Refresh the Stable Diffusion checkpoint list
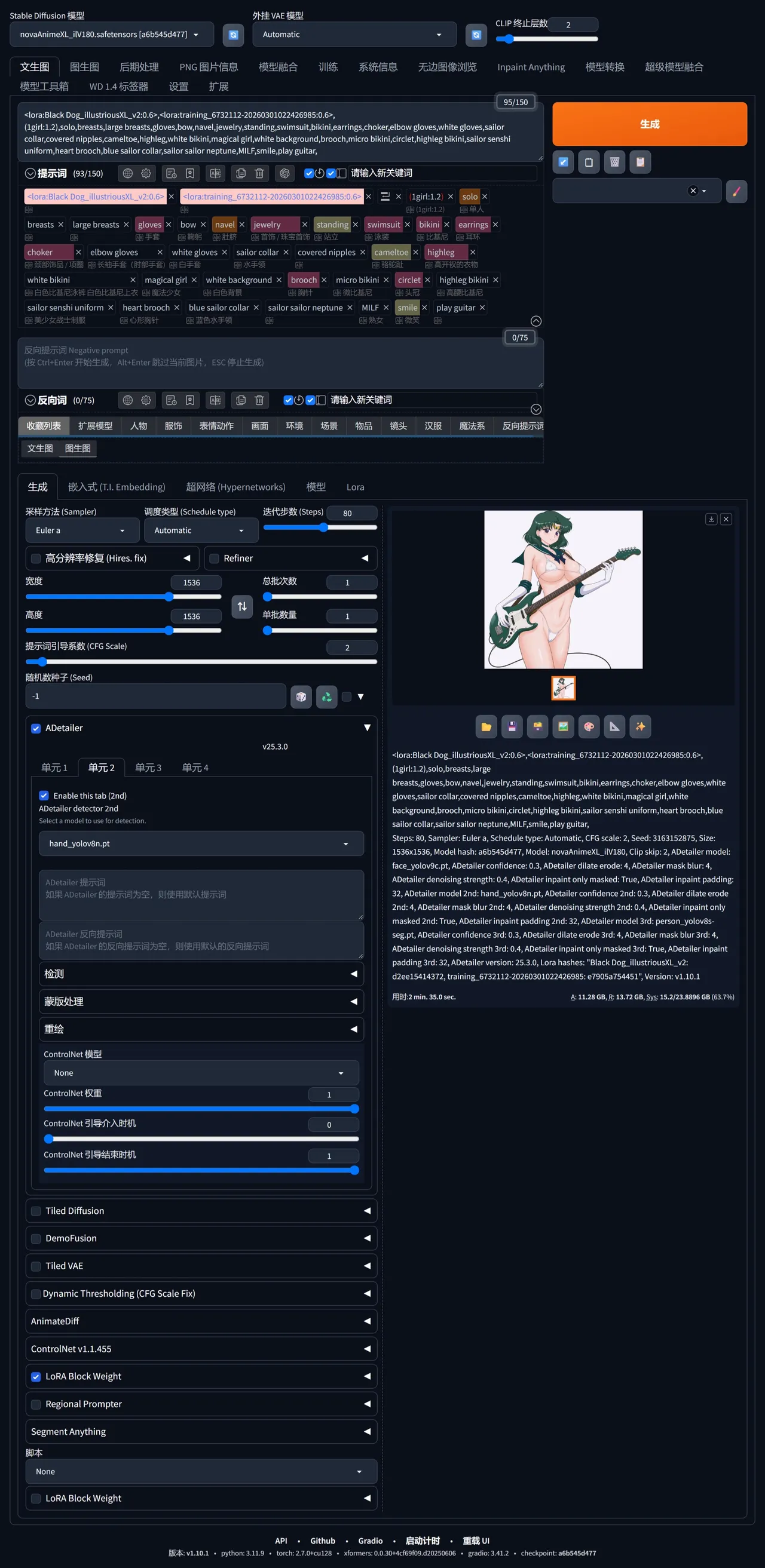The image size is (765, 1568). click(232, 35)
